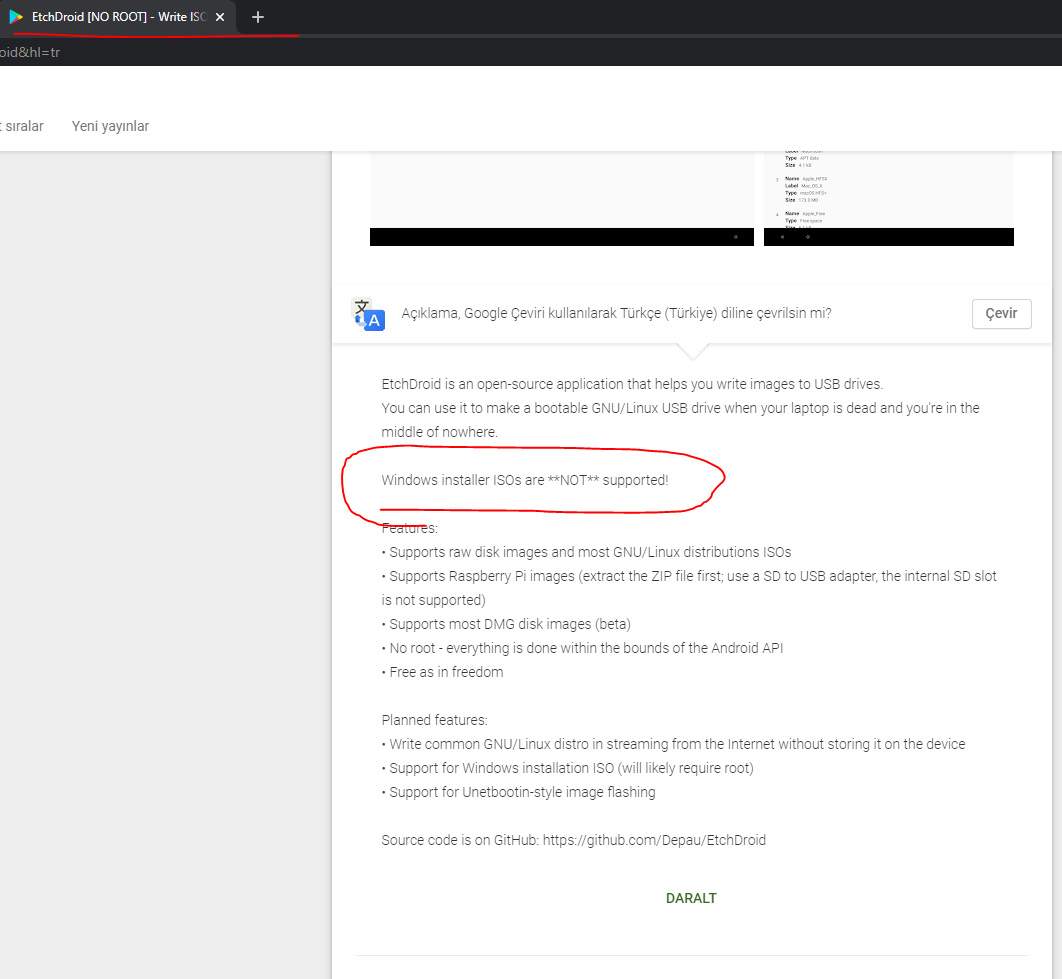Image resolution: width=1062 pixels, height=979 pixels.
Task: Click the 'Planned features:' heading
Action: click(x=434, y=720)
